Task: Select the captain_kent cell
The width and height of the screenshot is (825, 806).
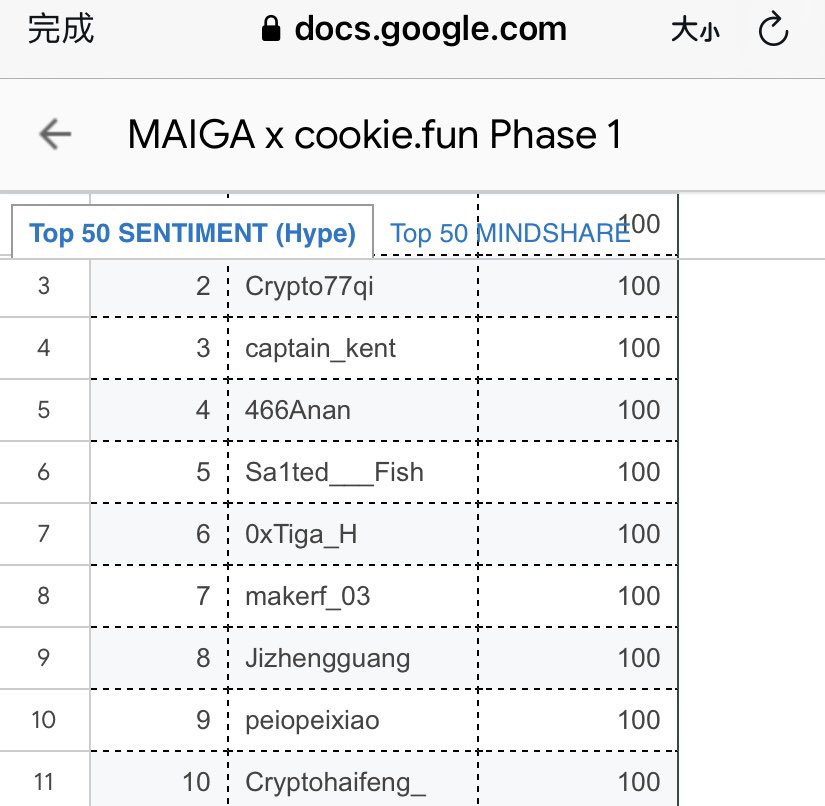Action: [353, 348]
